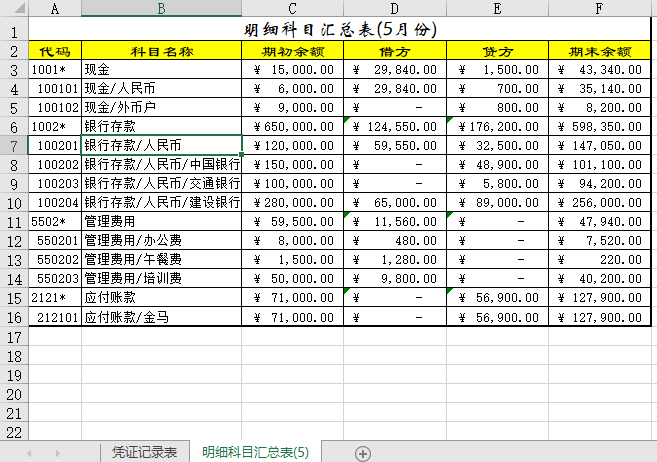Click the 现金 debit cell showing 29,840.00 in row 3
This screenshot has width=657, height=462.
coord(394,70)
